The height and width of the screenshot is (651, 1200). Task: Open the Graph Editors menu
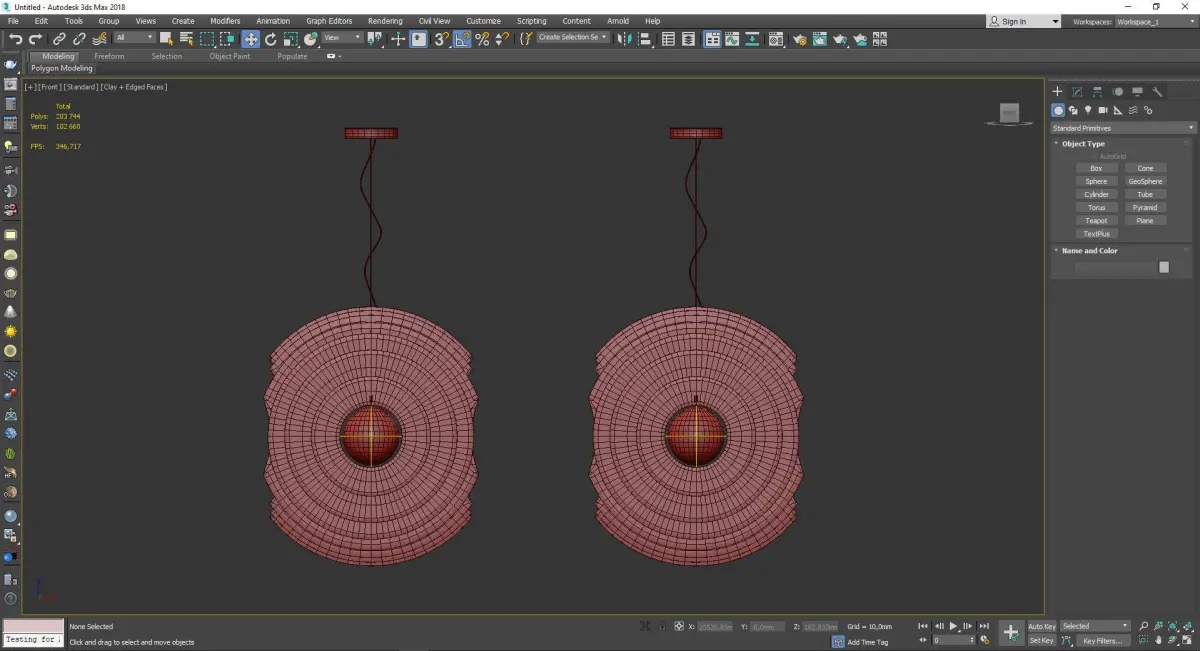[x=329, y=21]
